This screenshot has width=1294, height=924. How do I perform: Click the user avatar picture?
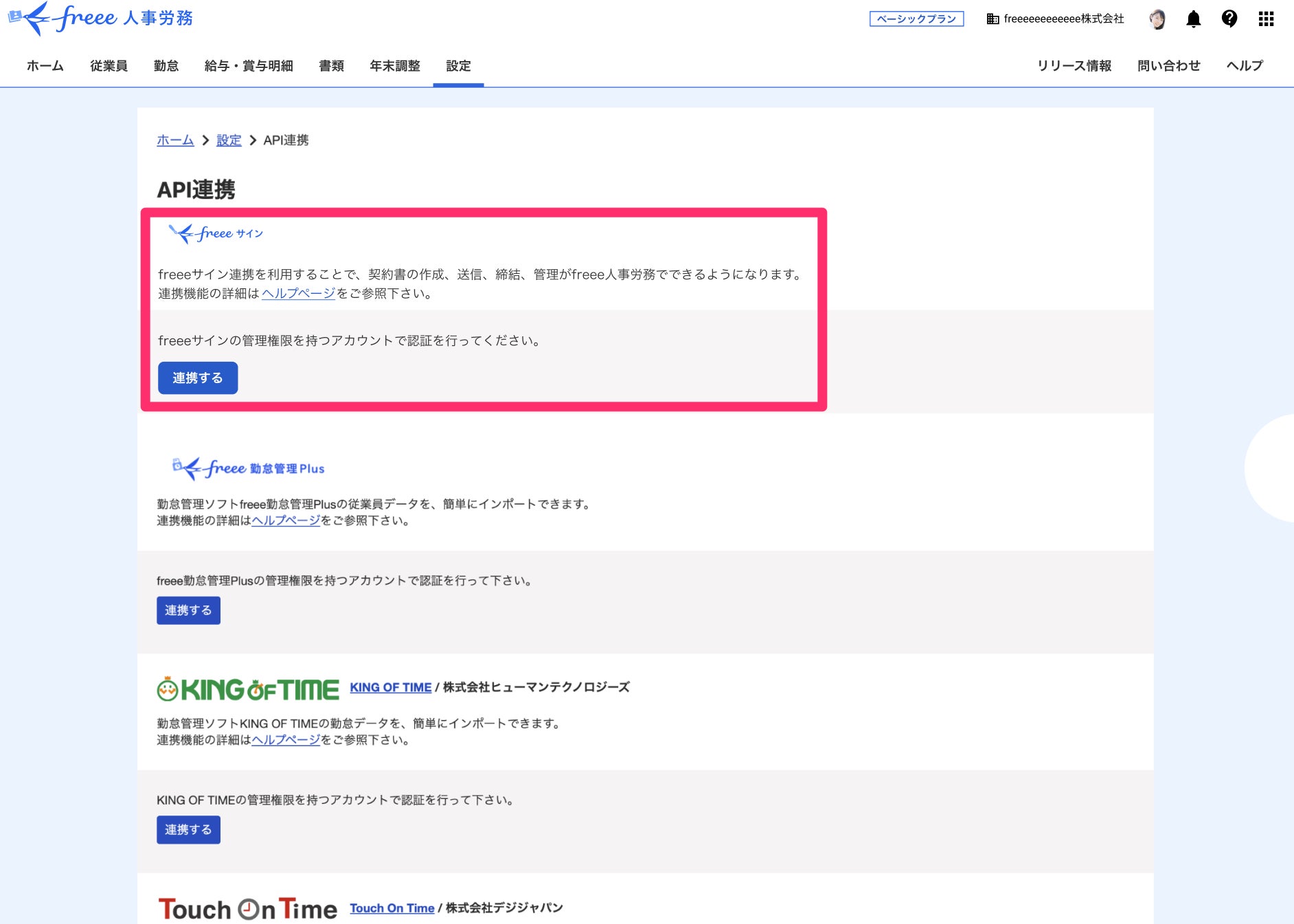click(1157, 19)
